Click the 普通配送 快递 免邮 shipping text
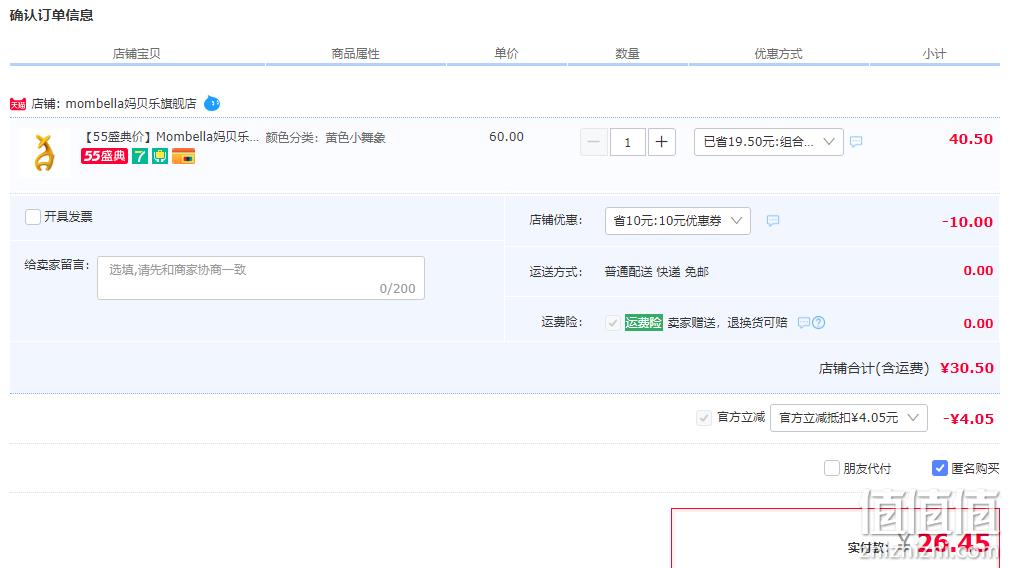Image resolution: width=1009 pixels, height=568 pixels. [656, 271]
